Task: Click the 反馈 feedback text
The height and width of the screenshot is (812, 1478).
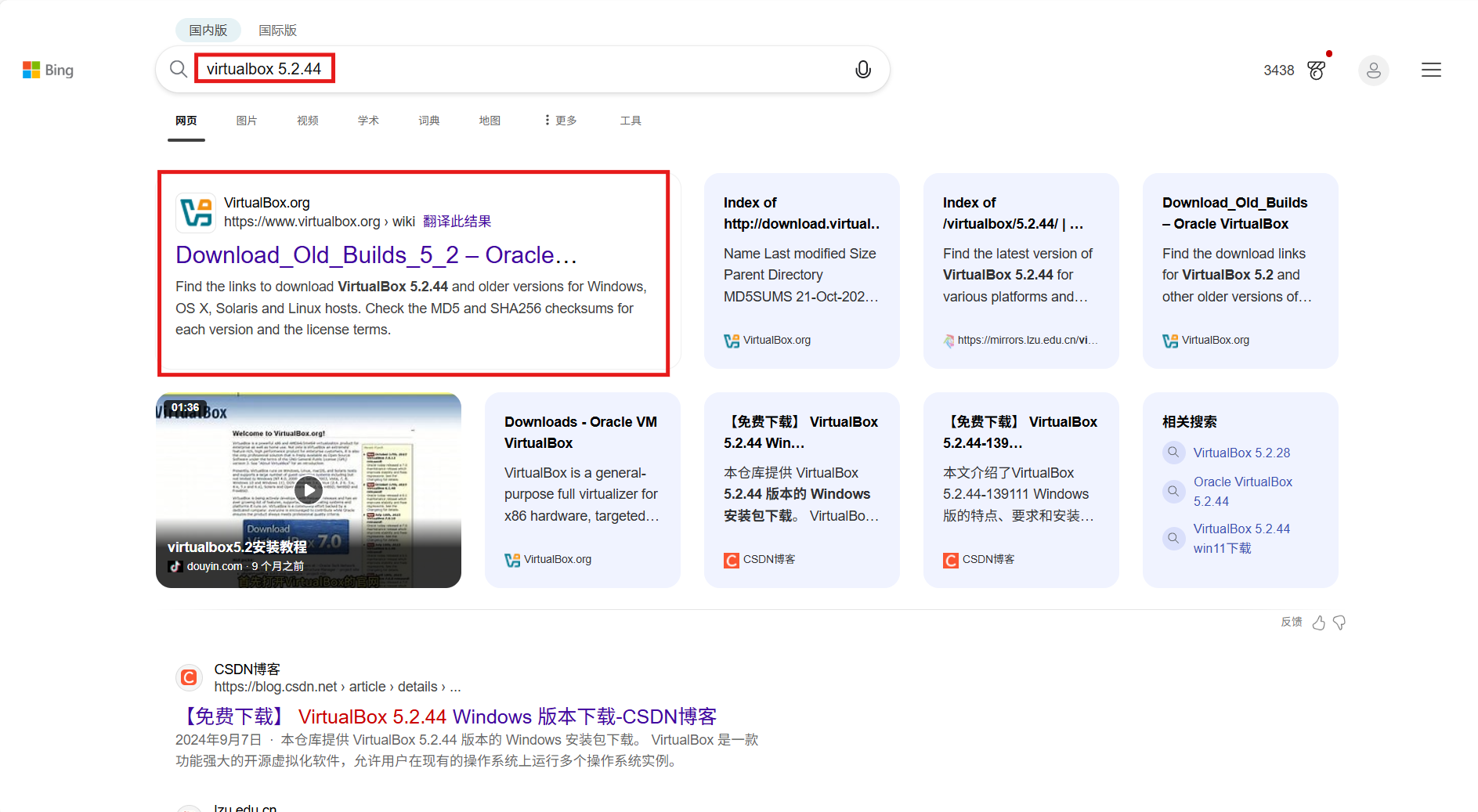Action: point(1291,622)
